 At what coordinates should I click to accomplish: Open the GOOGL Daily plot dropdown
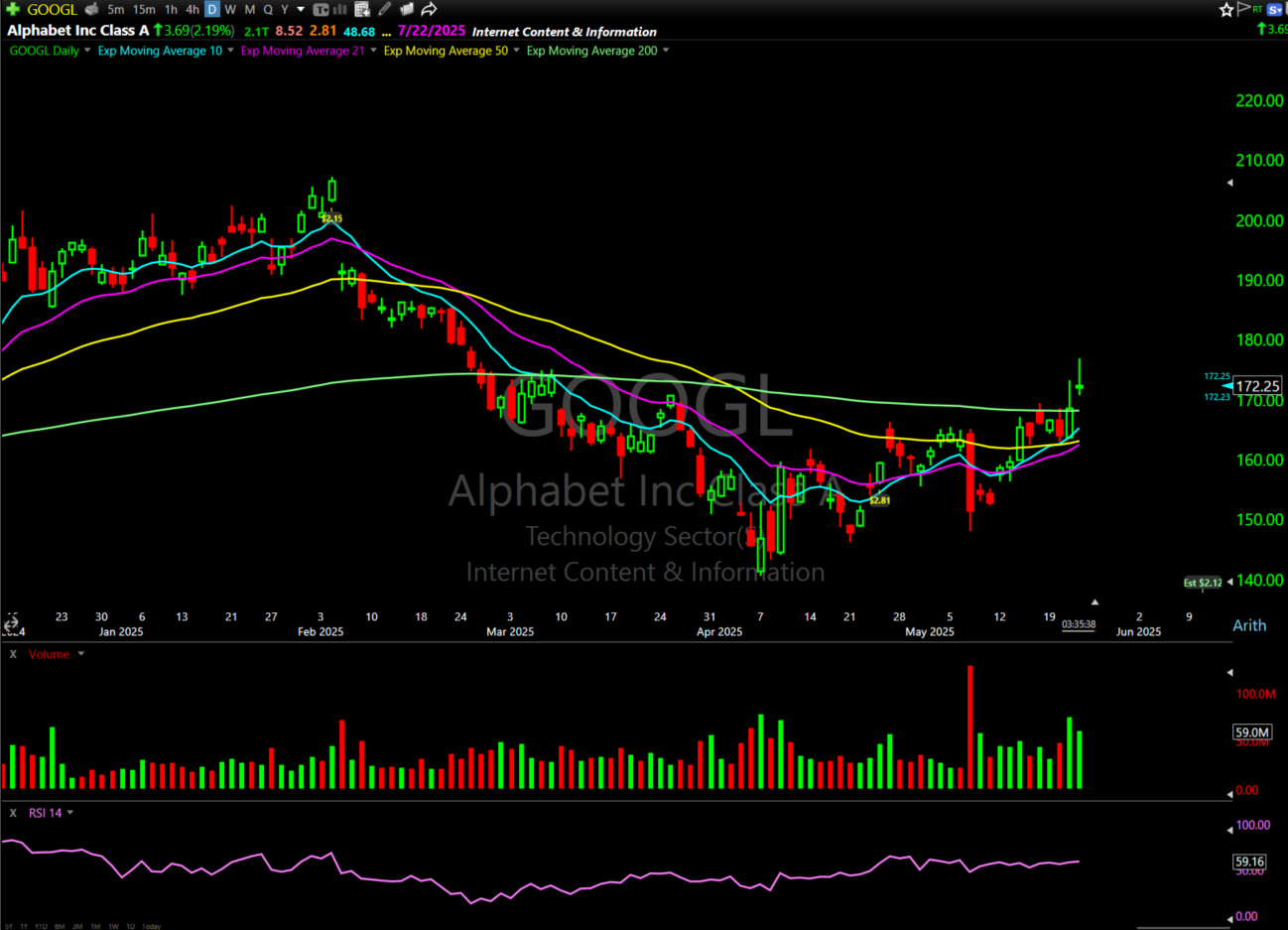pyautogui.click(x=86, y=51)
